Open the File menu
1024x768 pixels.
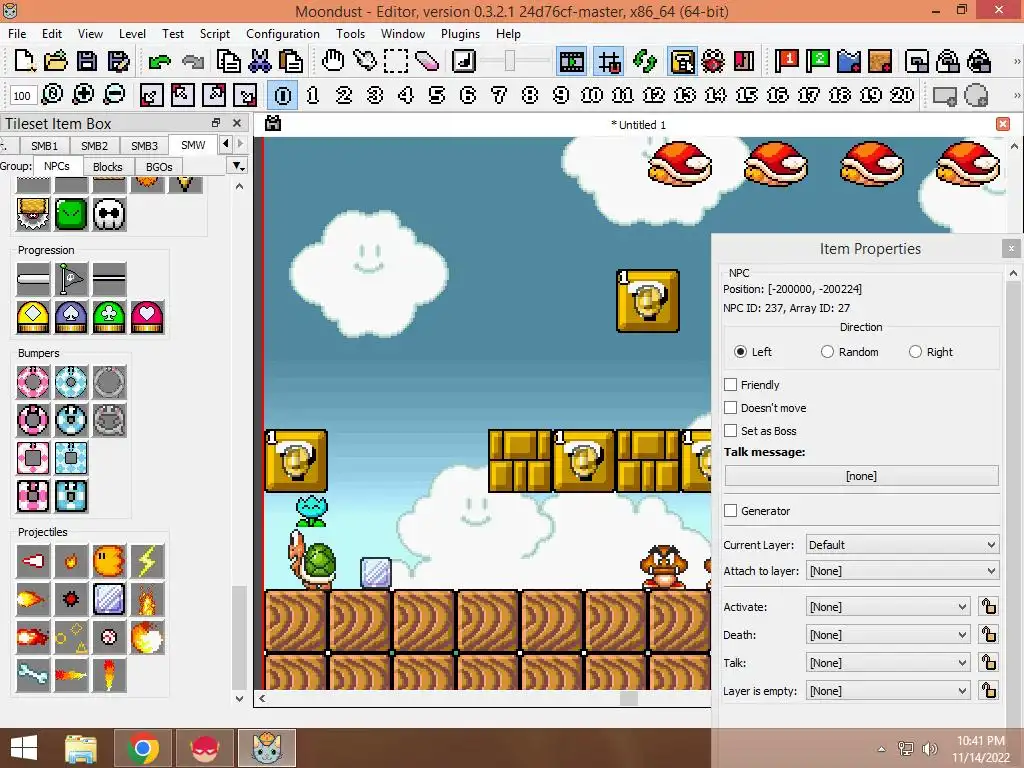(x=17, y=33)
